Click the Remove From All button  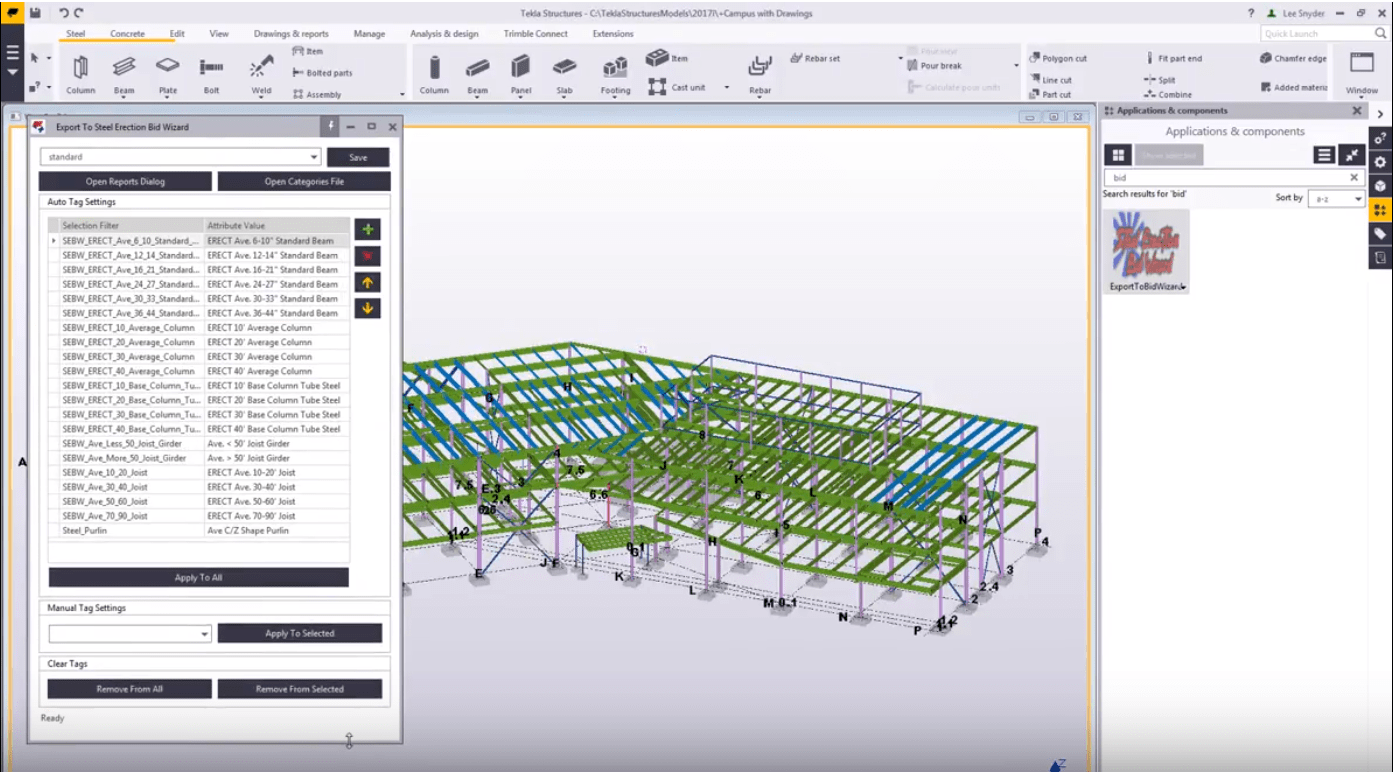(x=130, y=689)
